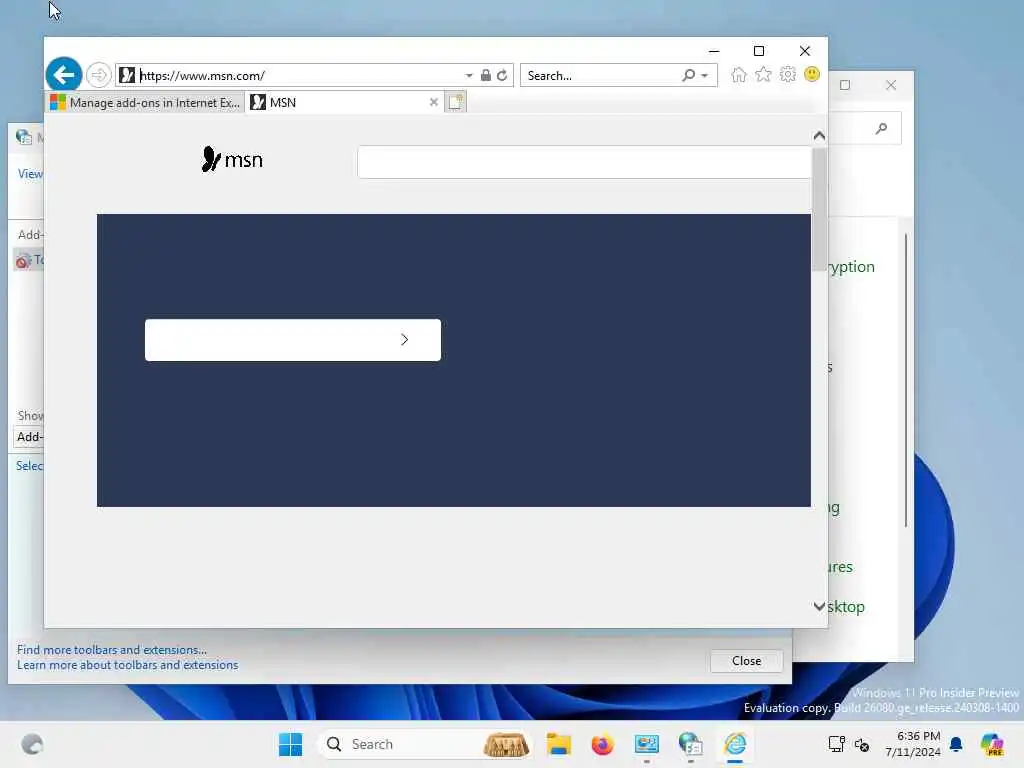Click the white banner button with chevron
This screenshot has height=768, width=1024.
[293, 340]
